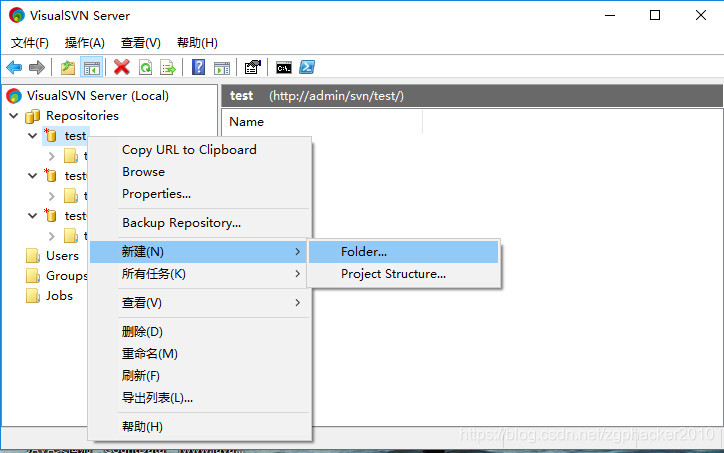Screen dimensions: 724x453
Task: Select the highlighted test repository in tree
Action: [75, 136]
